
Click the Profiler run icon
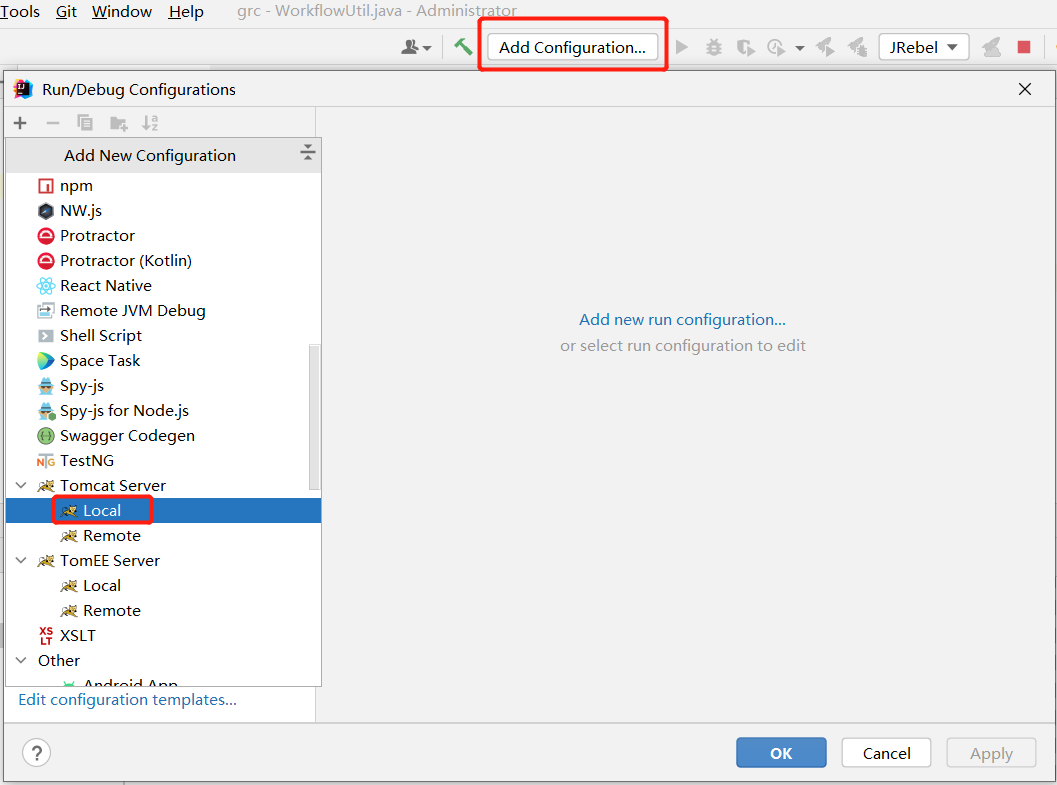coord(776,47)
